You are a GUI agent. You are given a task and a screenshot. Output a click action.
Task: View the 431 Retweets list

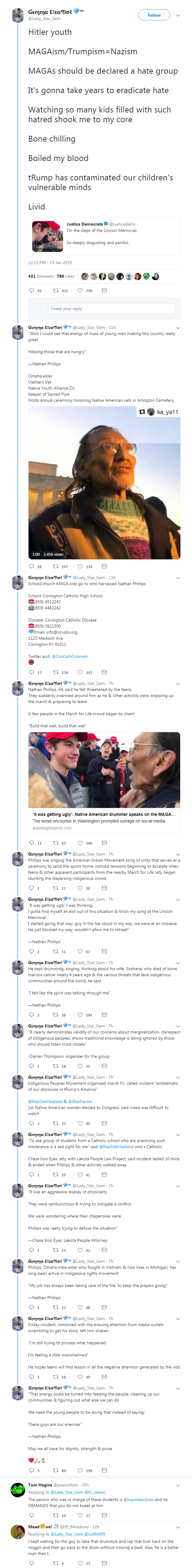pyautogui.click(x=40, y=276)
